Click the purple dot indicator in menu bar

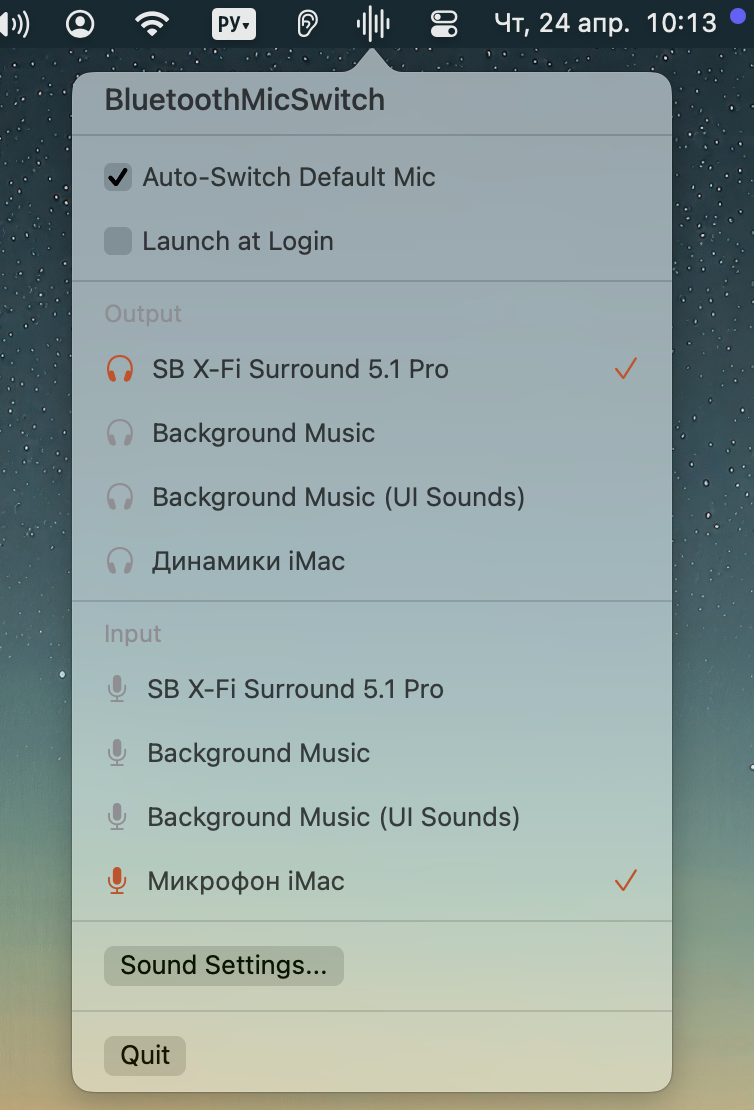click(x=738, y=16)
